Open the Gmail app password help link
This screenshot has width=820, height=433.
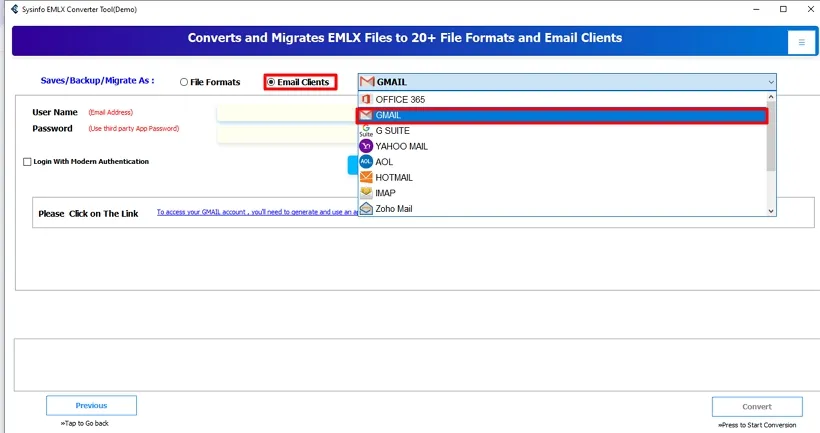pyautogui.click(x=257, y=212)
